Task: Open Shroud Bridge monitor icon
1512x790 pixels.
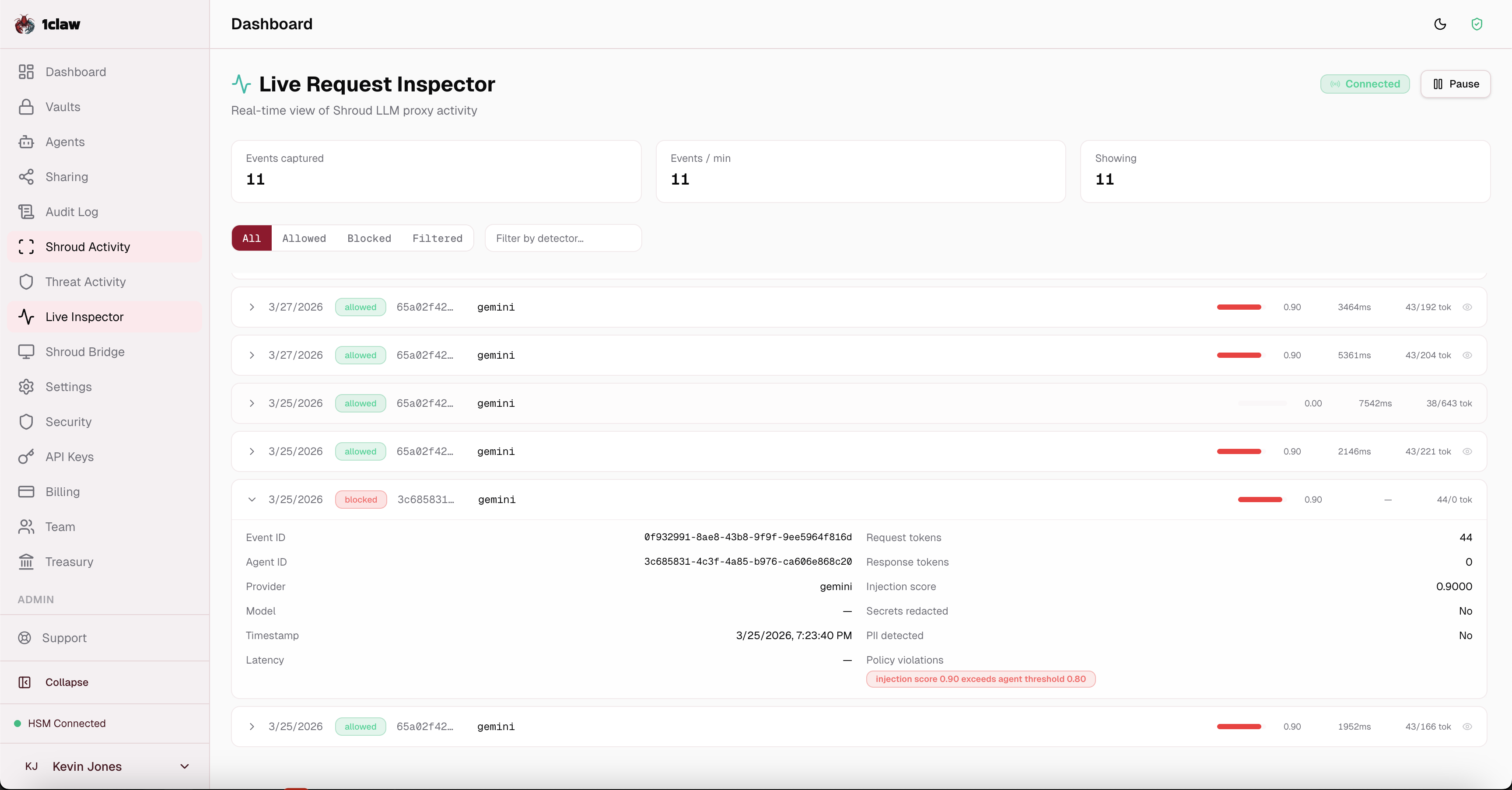Action: pyautogui.click(x=26, y=352)
